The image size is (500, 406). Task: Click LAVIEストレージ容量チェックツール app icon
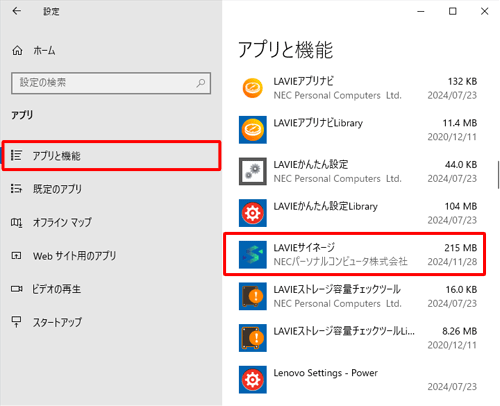pos(253,296)
